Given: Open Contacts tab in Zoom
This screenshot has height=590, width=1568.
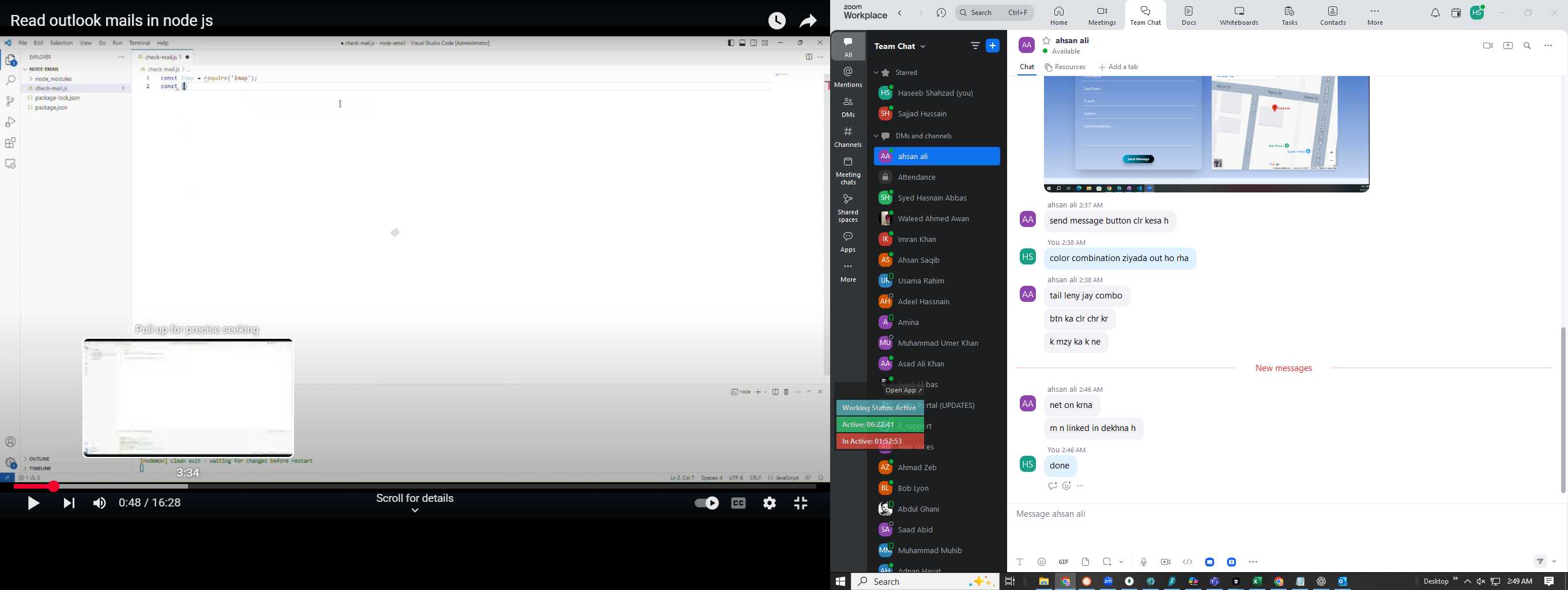Looking at the screenshot, I should pos(1333,16).
